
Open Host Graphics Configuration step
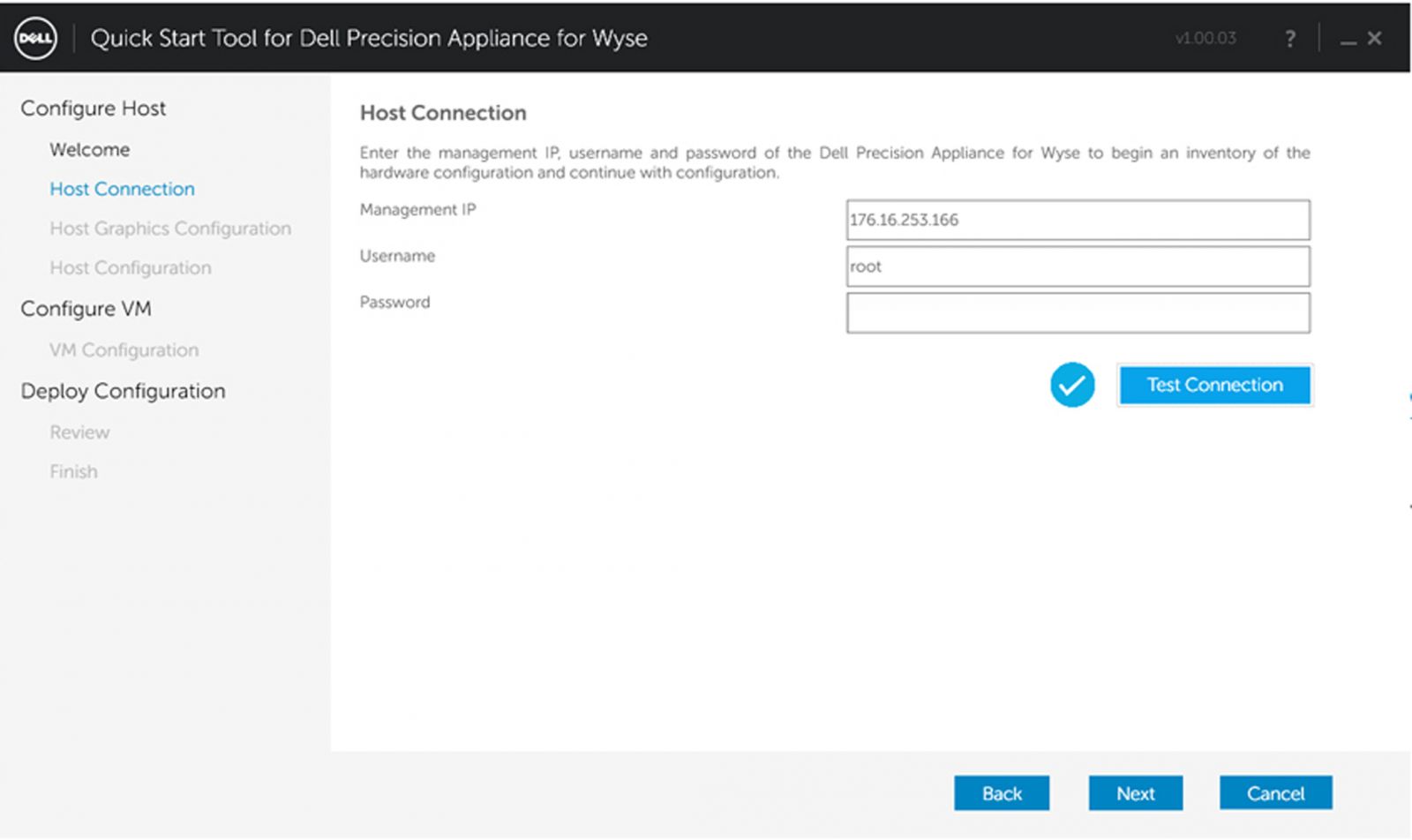pyautogui.click(x=170, y=229)
